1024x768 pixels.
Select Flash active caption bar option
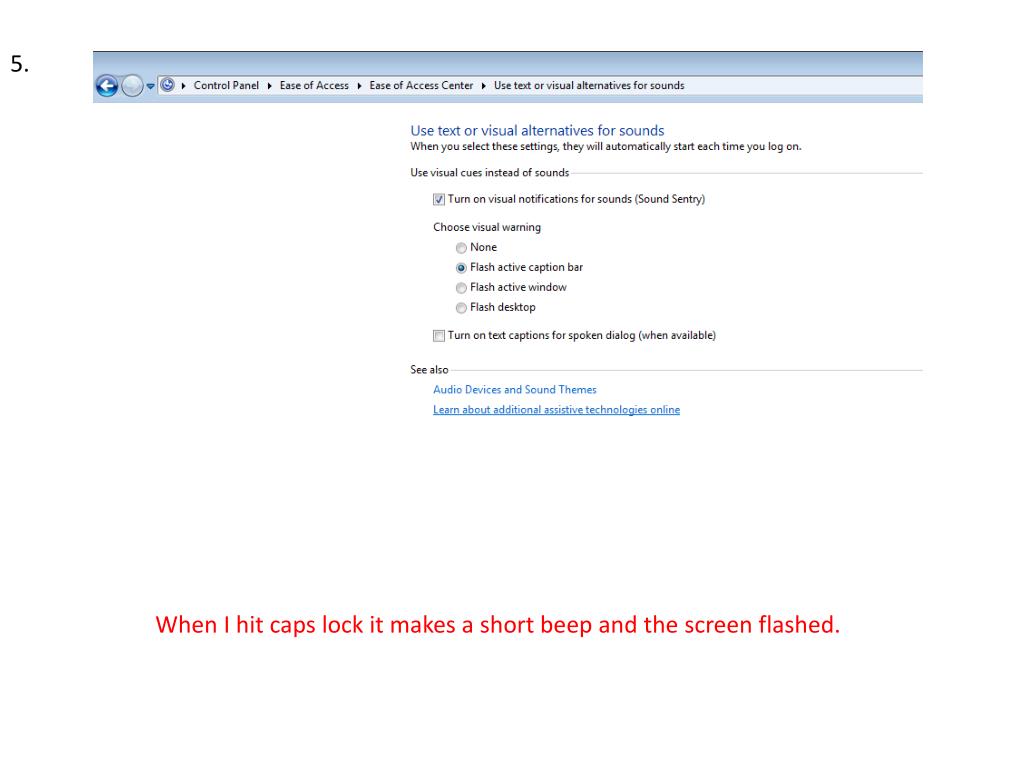click(x=461, y=268)
